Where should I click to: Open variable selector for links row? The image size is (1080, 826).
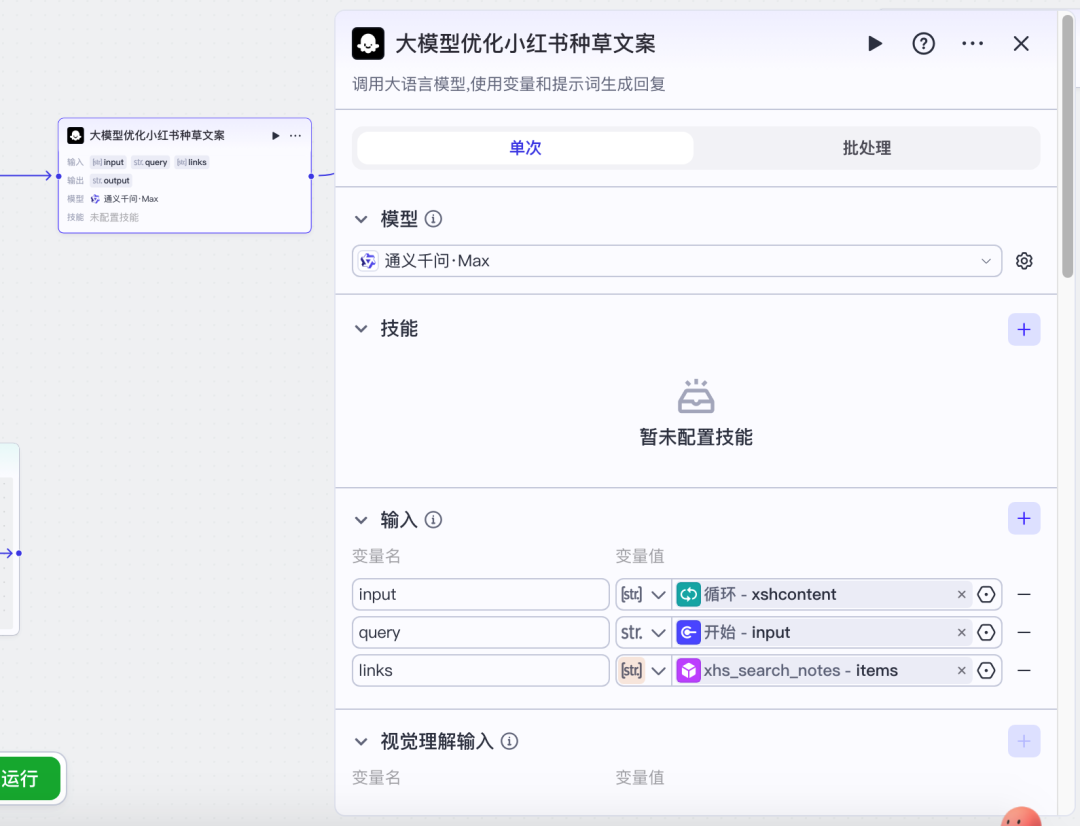click(986, 670)
